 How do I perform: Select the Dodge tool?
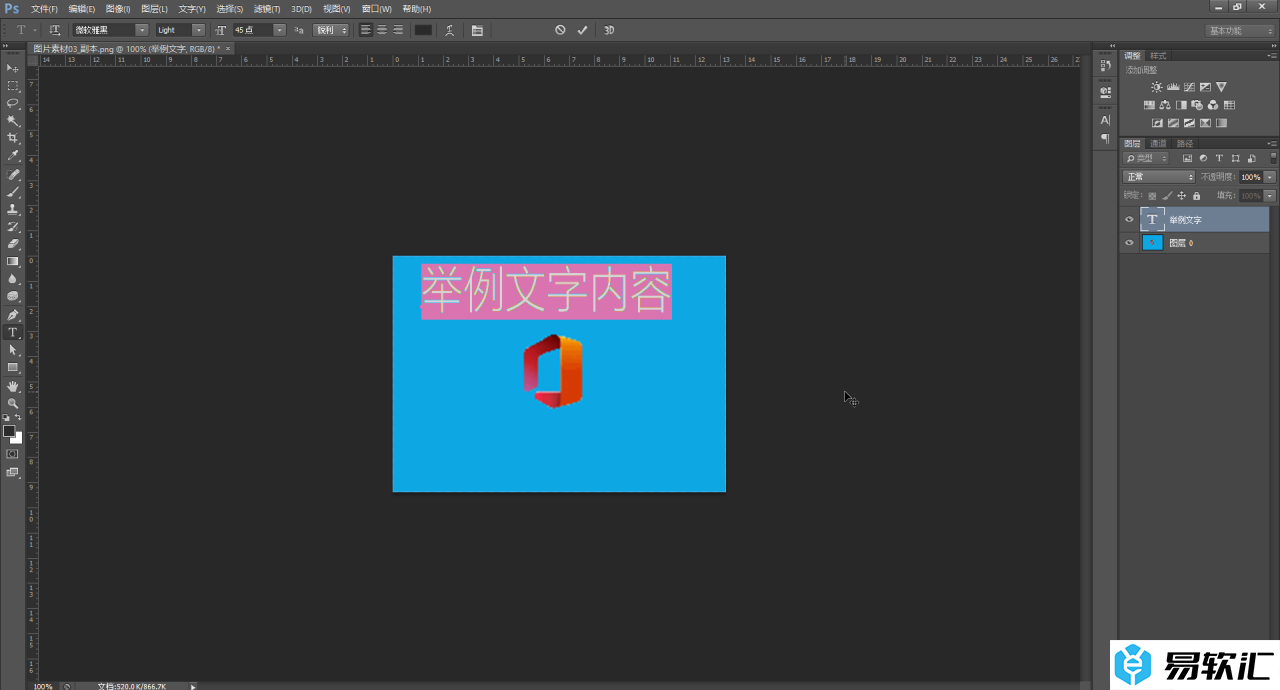[13, 296]
